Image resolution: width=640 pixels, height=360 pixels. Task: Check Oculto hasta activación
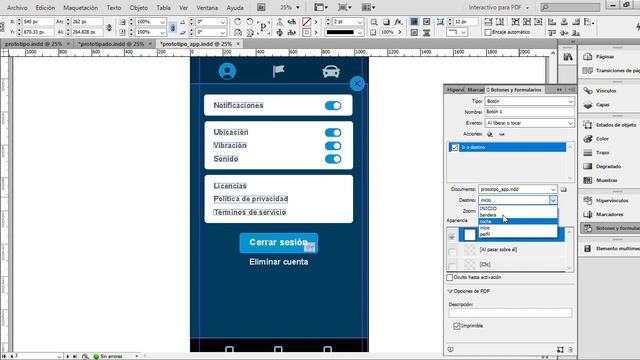click(450, 278)
